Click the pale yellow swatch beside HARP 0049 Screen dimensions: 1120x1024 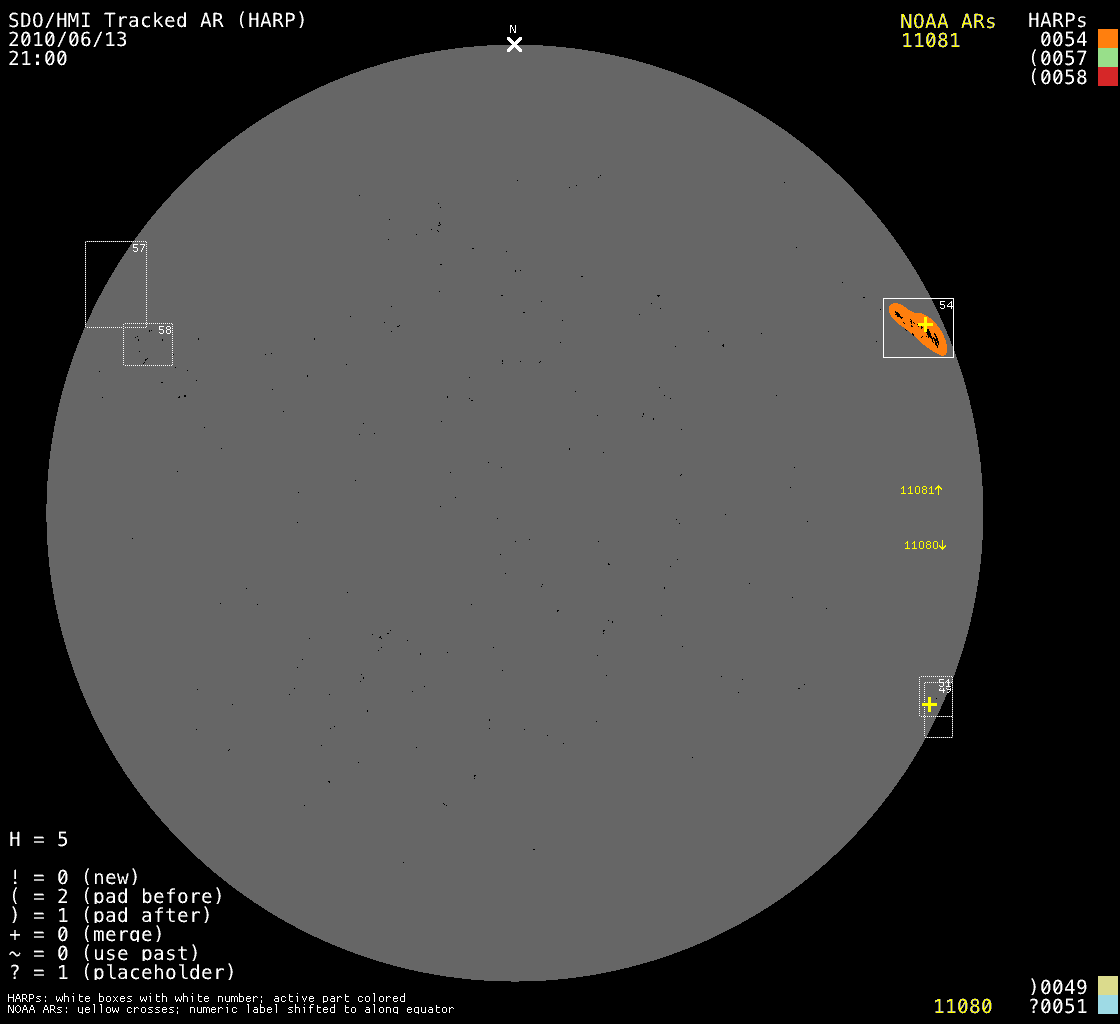click(x=1107, y=987)
